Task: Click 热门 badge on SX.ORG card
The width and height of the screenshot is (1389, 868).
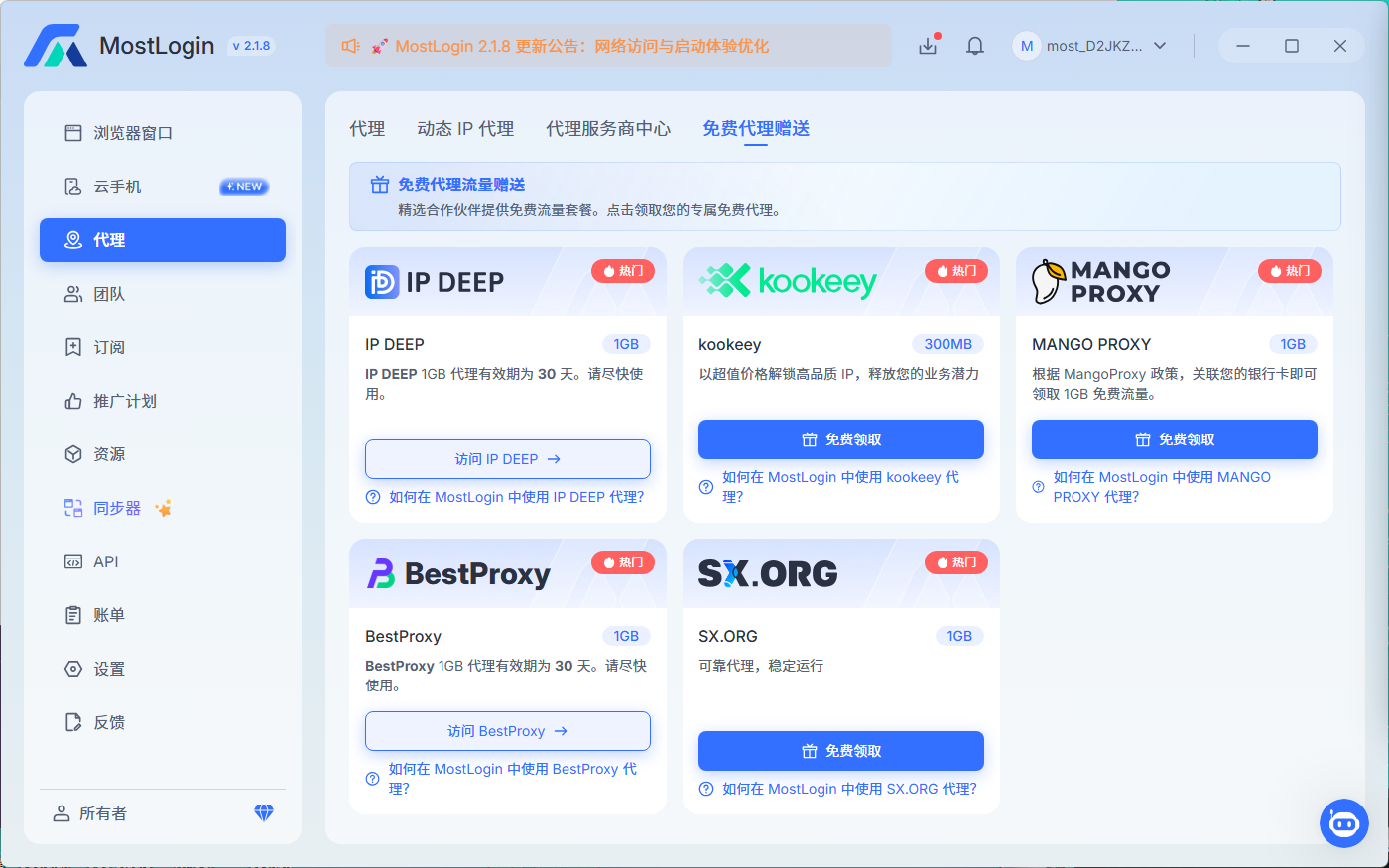Action: (956, 562)
